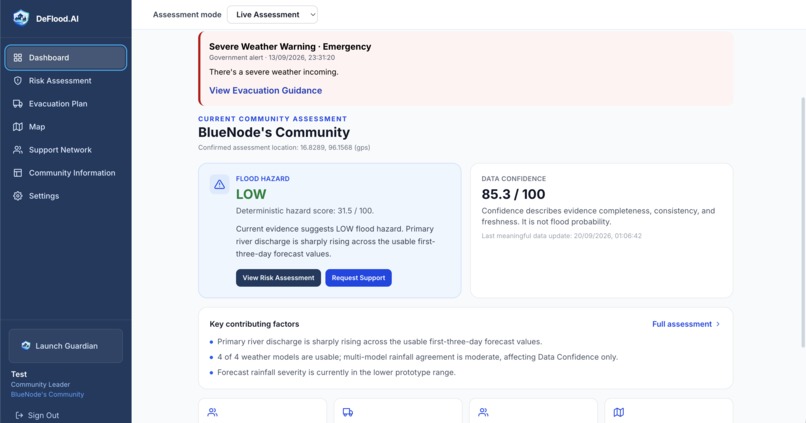Click 'Community Leader' role text

point(40,384)
